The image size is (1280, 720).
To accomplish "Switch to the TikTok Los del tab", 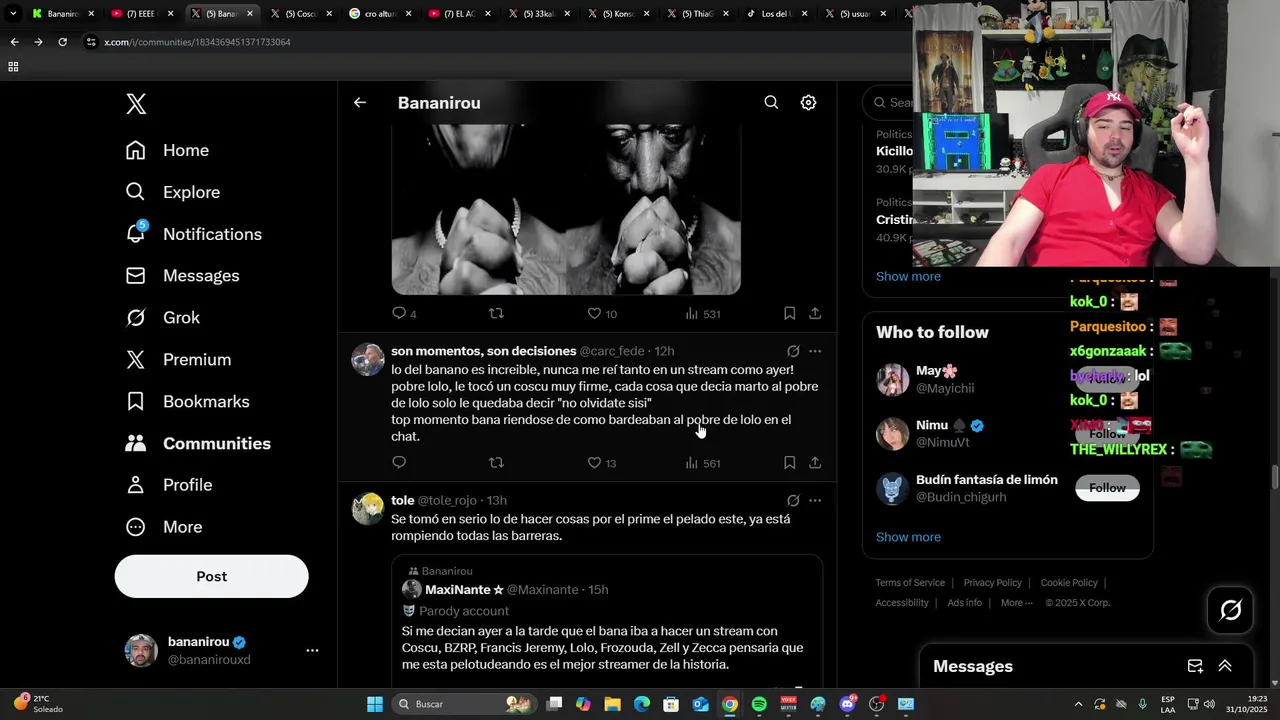I will click(x=775, y=14).
